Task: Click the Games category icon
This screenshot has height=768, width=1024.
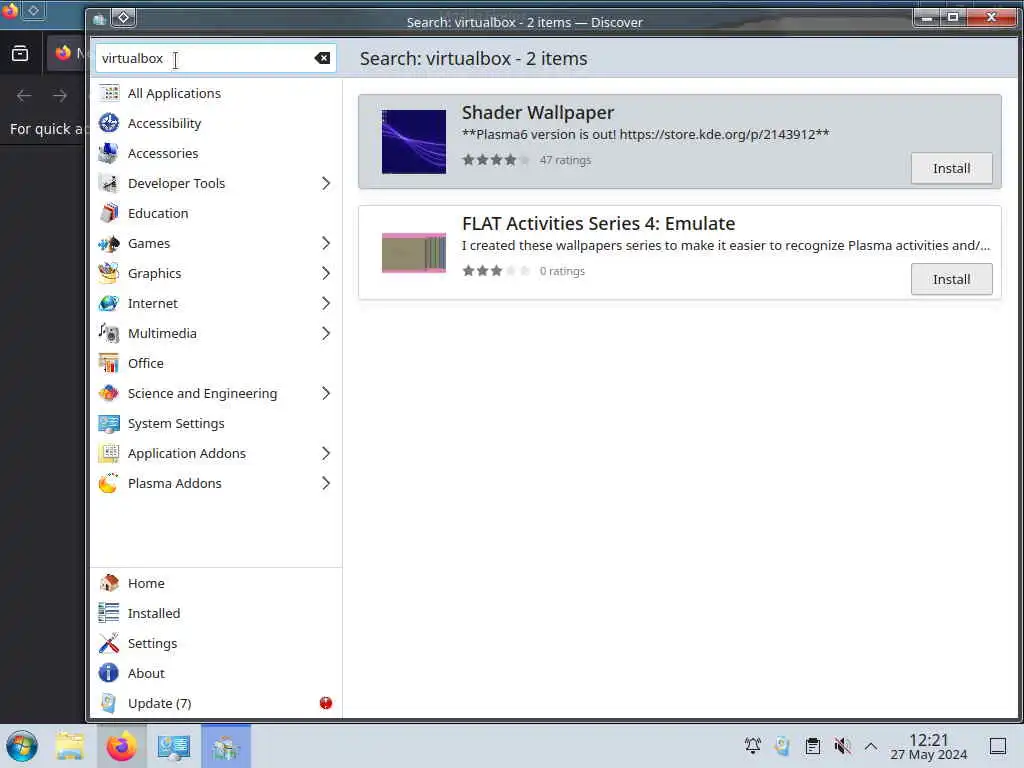Action: (x=109, y=244)
